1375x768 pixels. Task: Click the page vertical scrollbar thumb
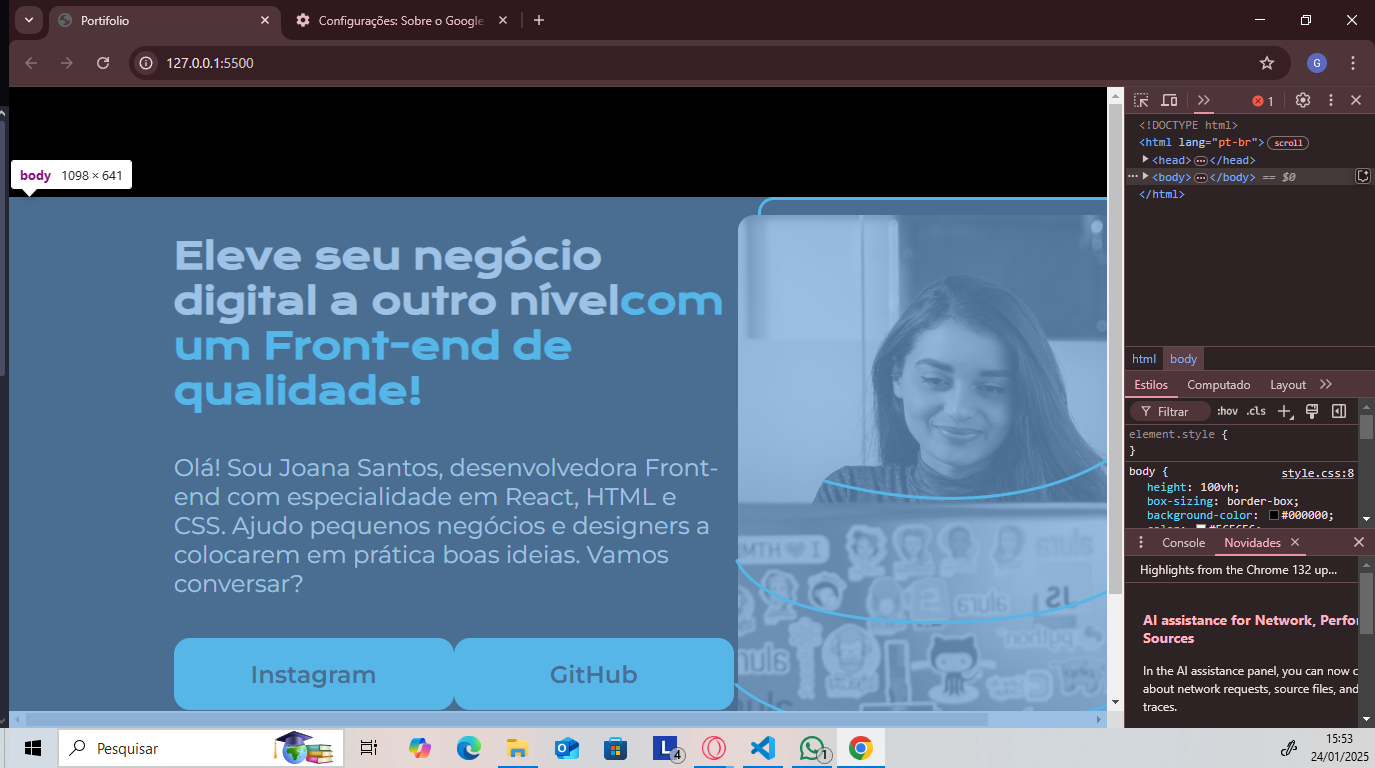point(1115,348)
